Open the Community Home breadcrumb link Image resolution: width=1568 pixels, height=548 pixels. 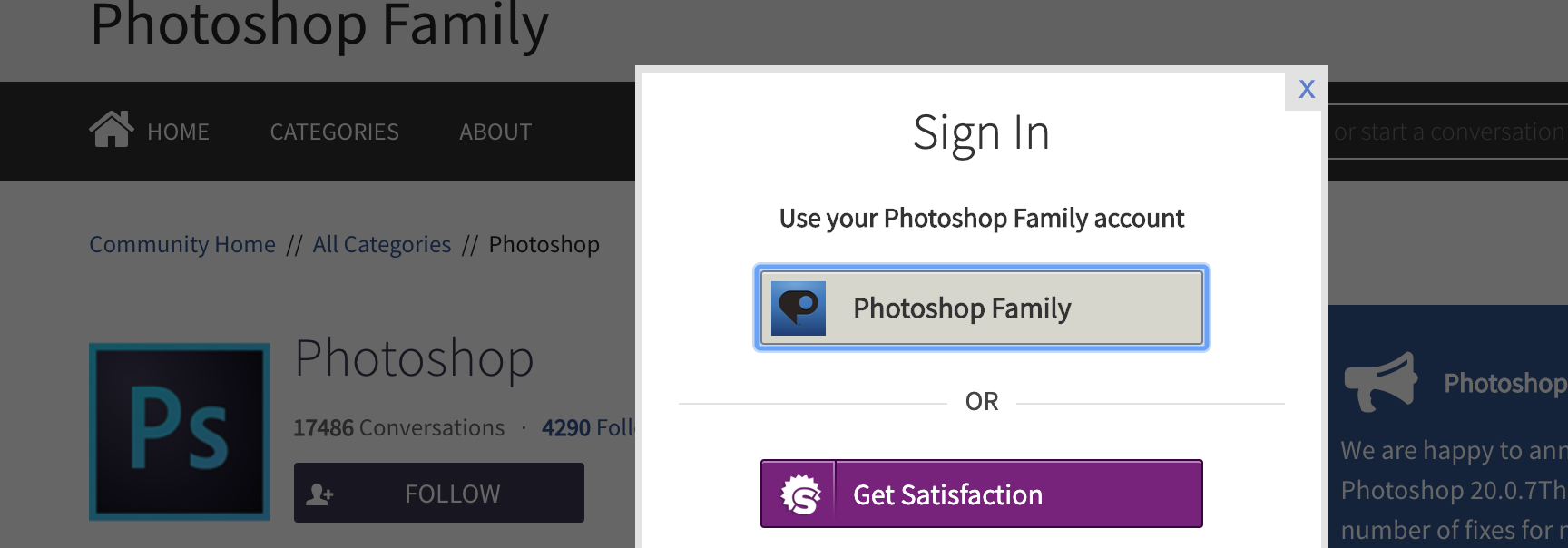click(x=182, y=245)
